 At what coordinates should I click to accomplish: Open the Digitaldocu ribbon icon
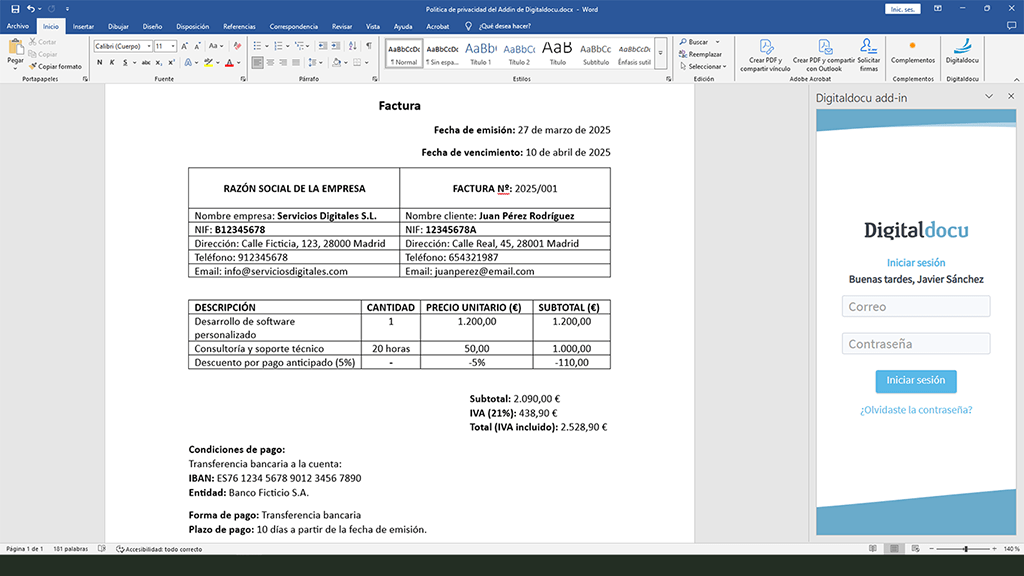point(963,45)
